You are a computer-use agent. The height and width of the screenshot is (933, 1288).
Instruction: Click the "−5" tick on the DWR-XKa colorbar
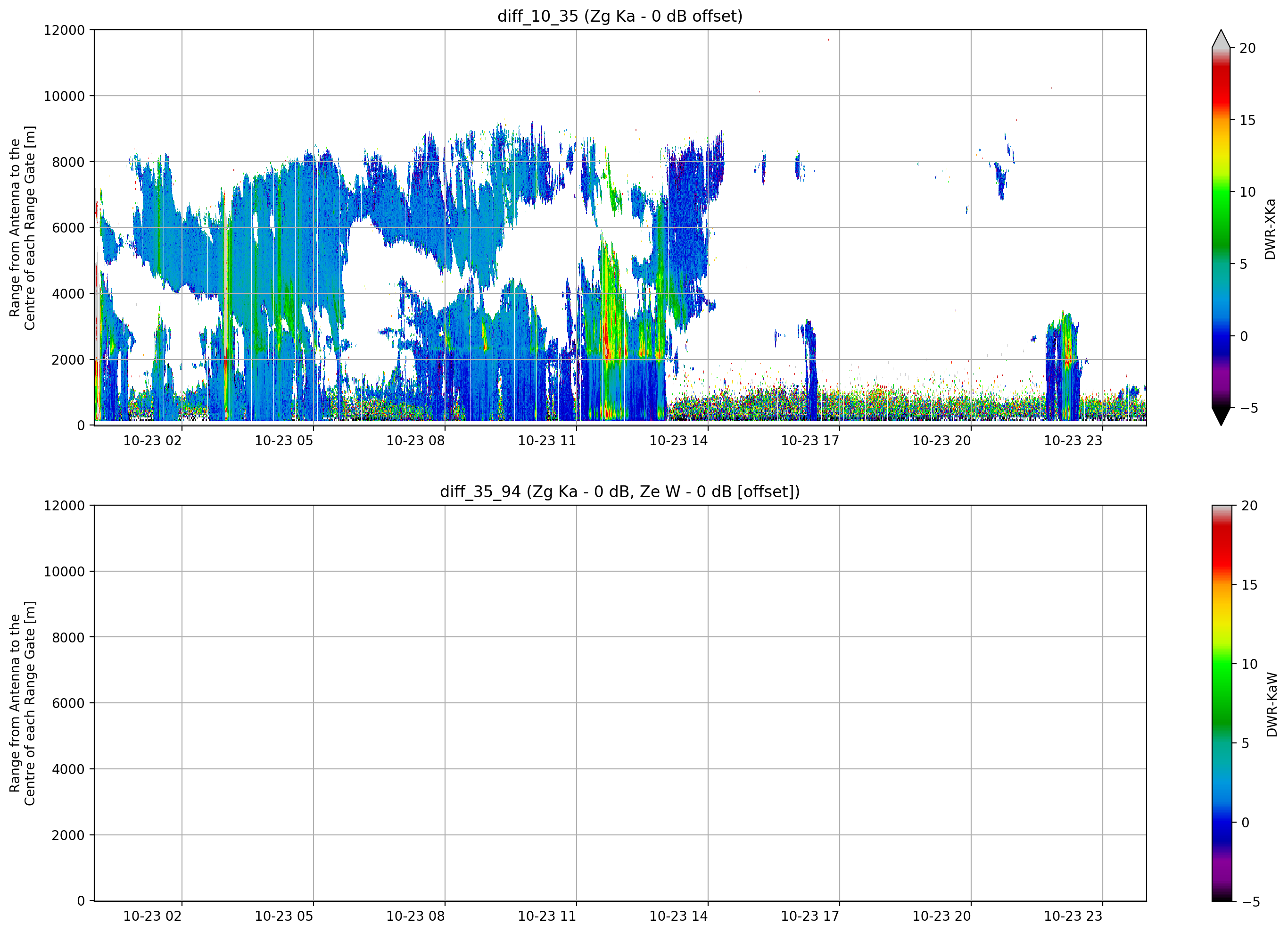click(1248, 408)
